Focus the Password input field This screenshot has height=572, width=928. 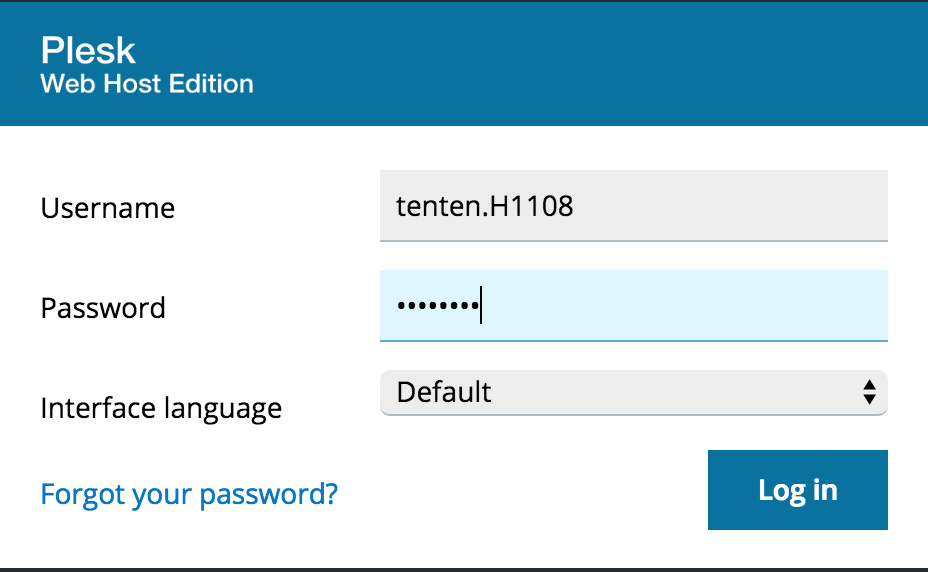pyautogui.click(x=633, y=306)
